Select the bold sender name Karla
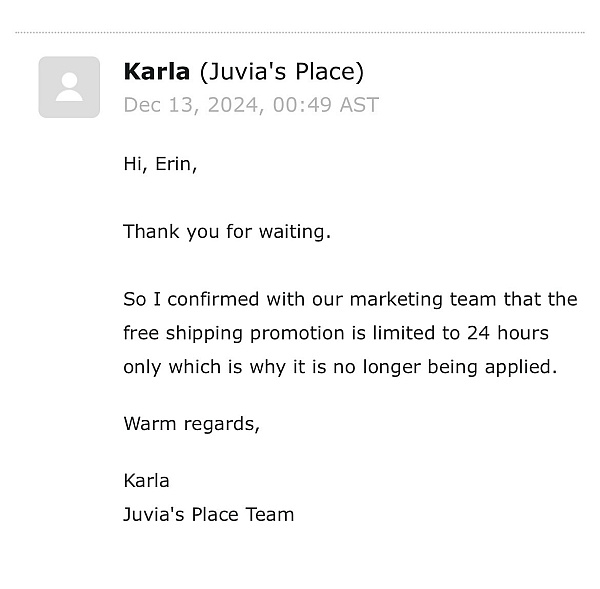The width and height of the screenshot is (600, 589). click(157, 72)
